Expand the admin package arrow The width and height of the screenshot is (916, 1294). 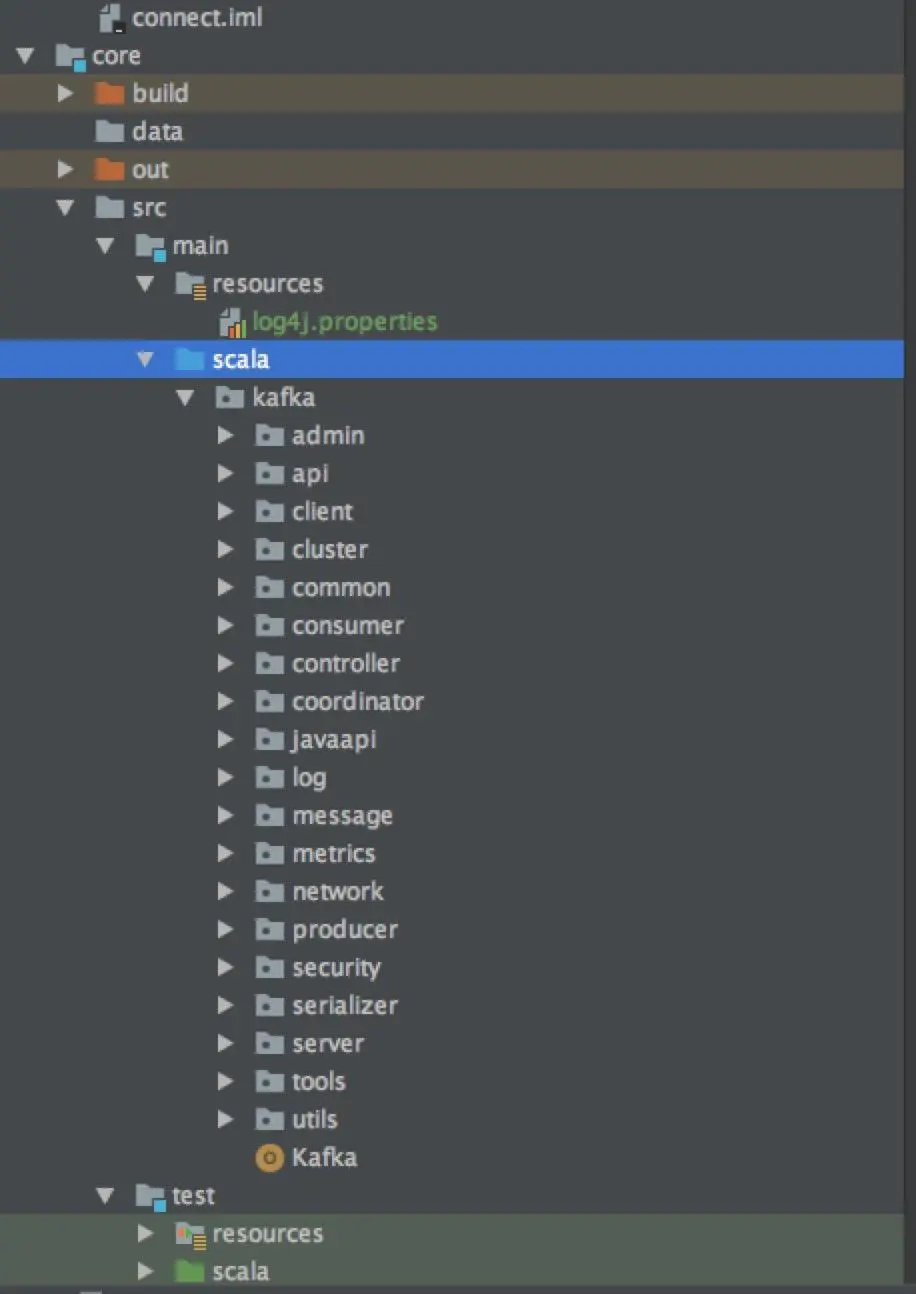[x=225, y=435]
